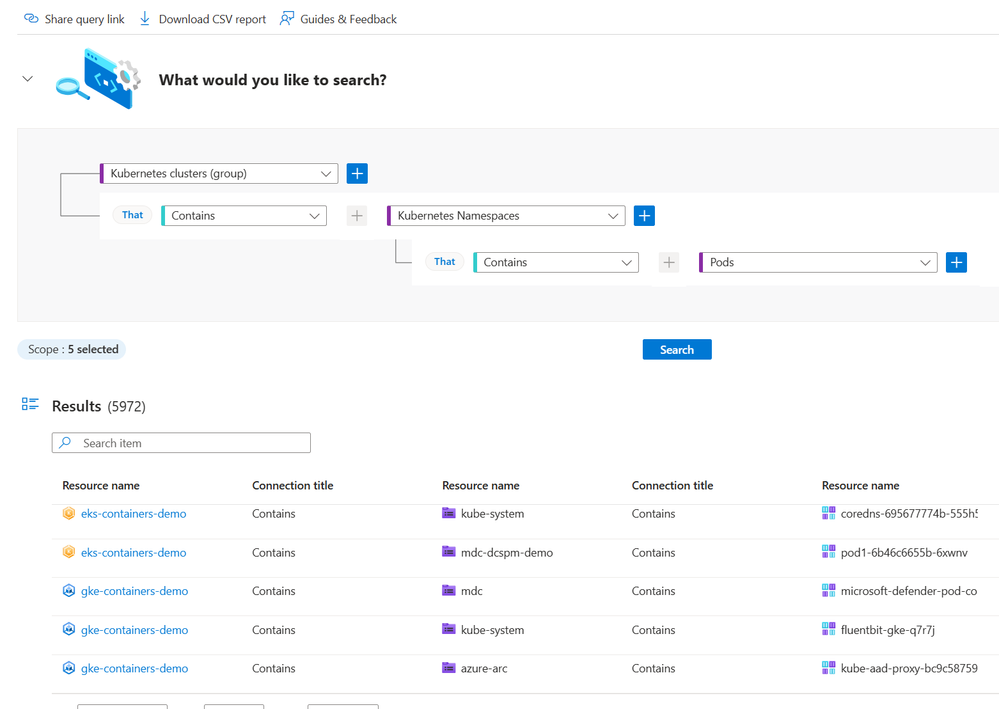Open gke-containers-demo link in azure-arc row
Image resolution: width=999 pixels, height=709 pixels.
[134, 668]
